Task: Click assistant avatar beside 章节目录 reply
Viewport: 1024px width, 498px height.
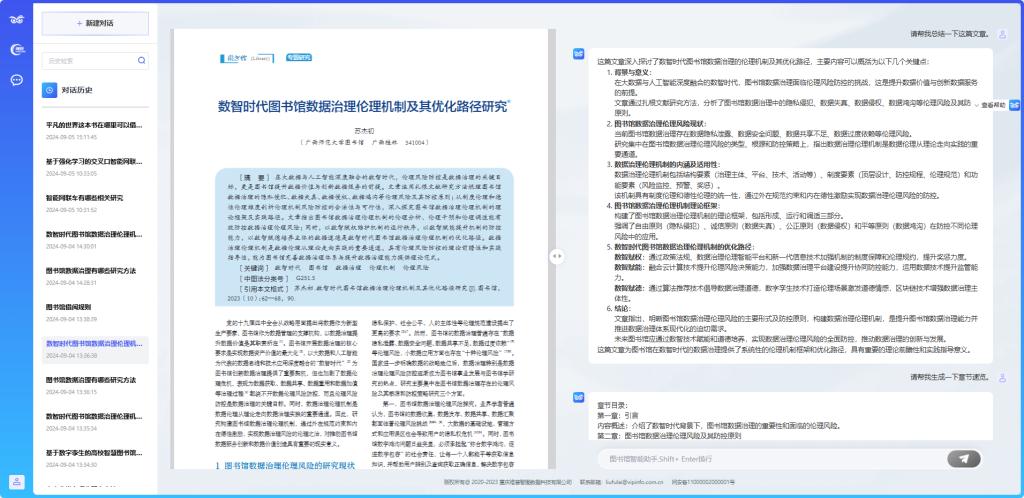Action: 579,397
